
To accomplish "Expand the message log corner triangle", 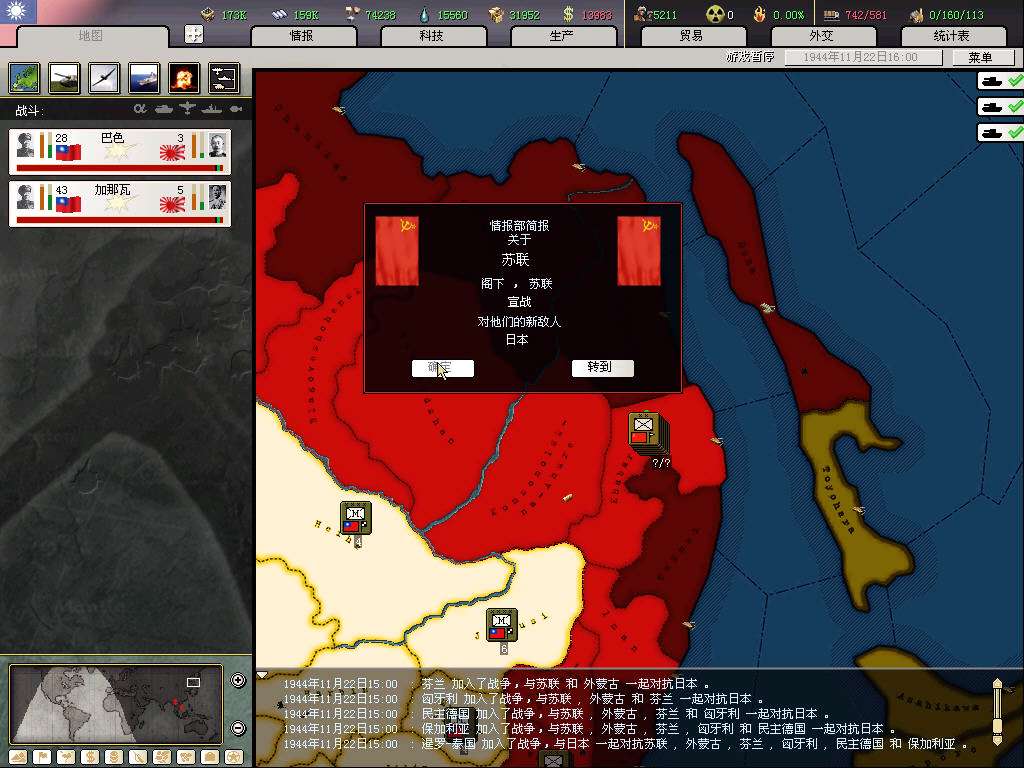I will 262,675.
